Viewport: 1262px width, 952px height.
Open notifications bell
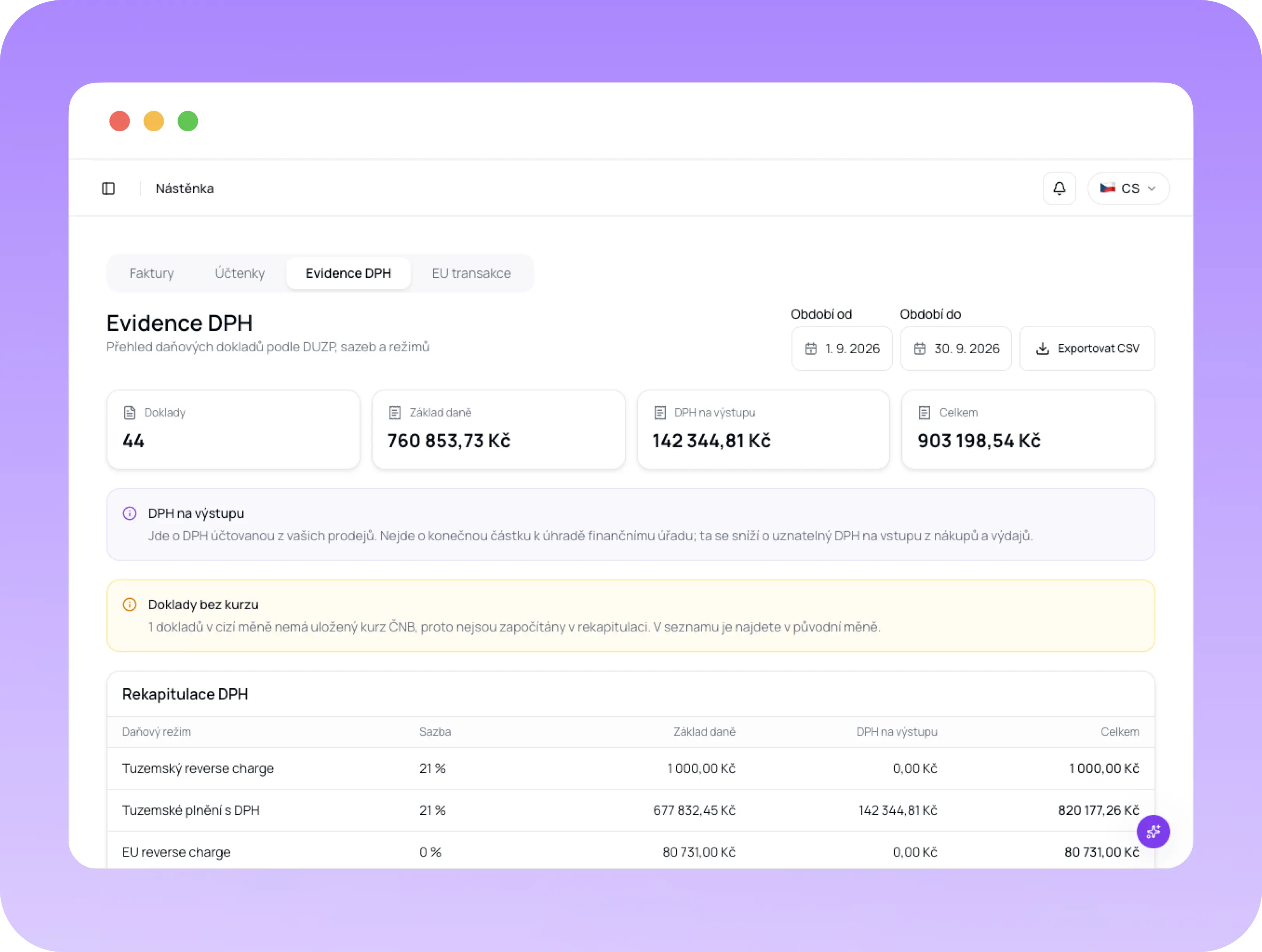(x=1059, y=188)
